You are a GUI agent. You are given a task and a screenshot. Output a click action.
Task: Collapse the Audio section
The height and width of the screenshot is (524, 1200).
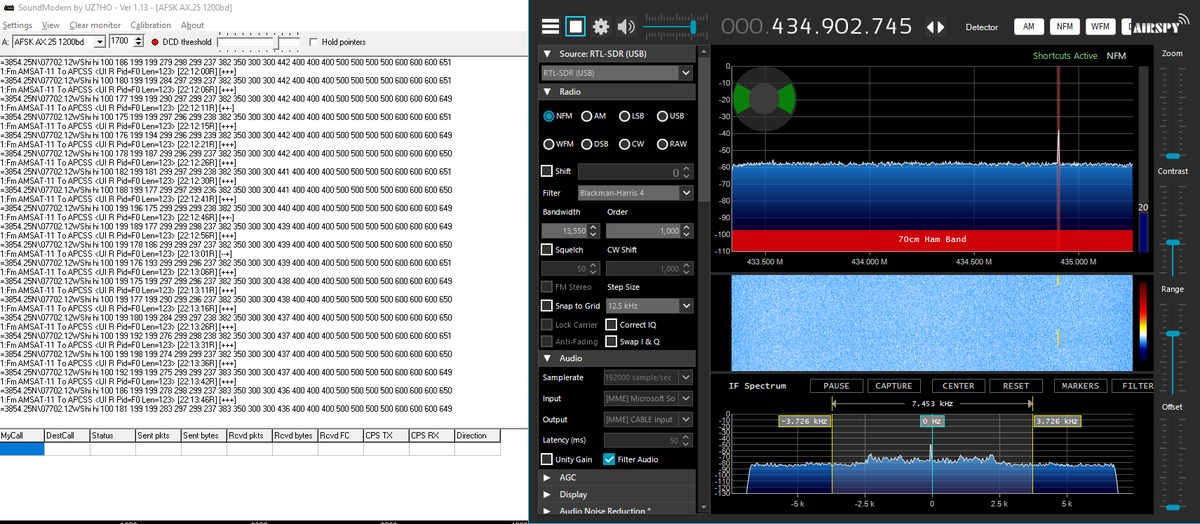point(546,358)
